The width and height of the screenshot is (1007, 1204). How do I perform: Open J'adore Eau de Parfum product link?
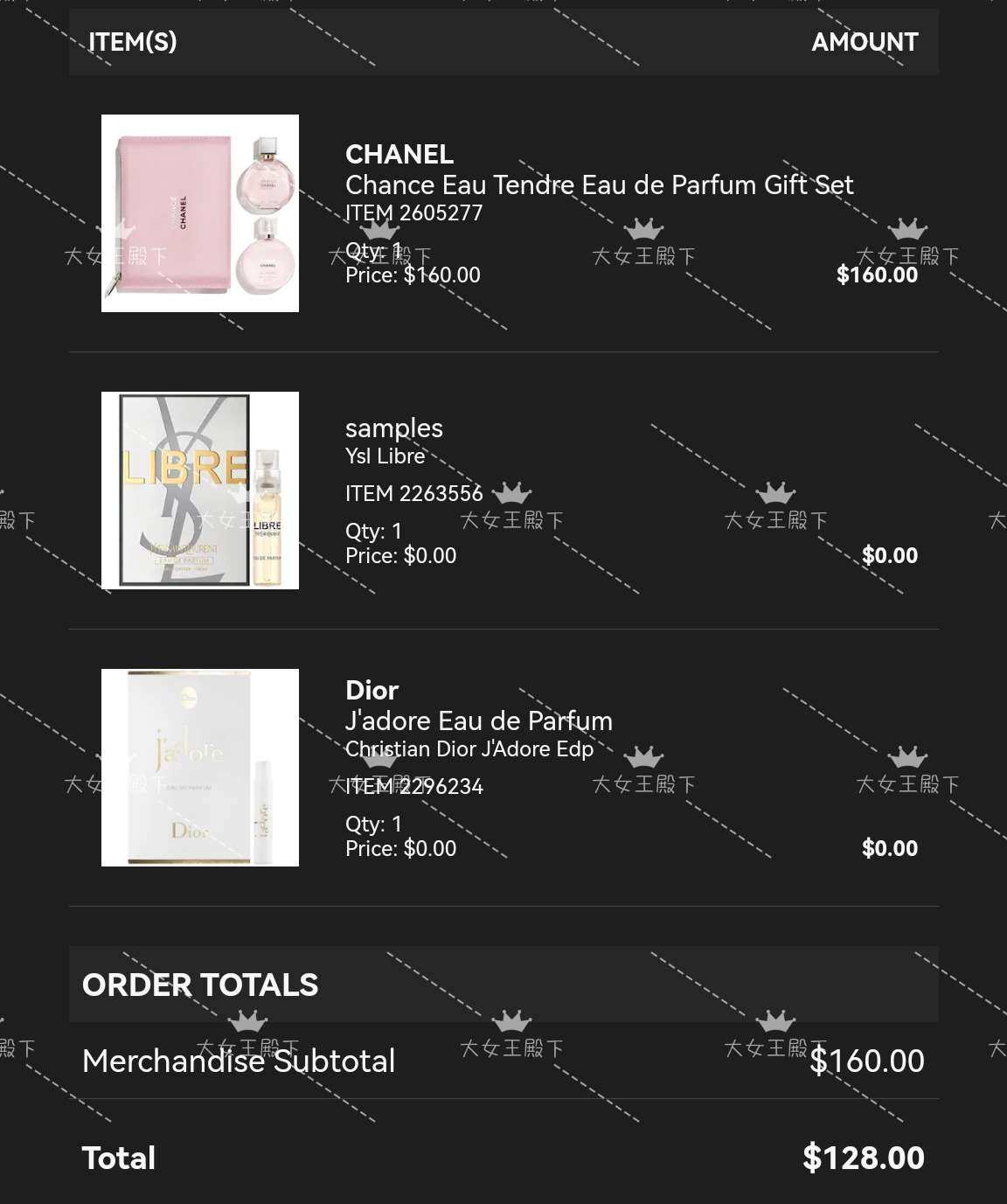click(479, 721)
